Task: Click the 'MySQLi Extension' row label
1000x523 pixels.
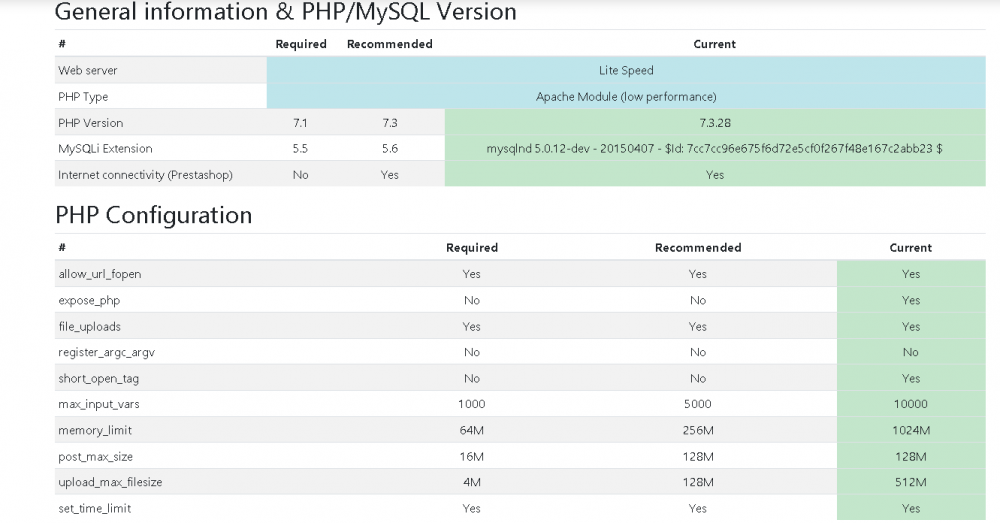Action: pos(105,149)
